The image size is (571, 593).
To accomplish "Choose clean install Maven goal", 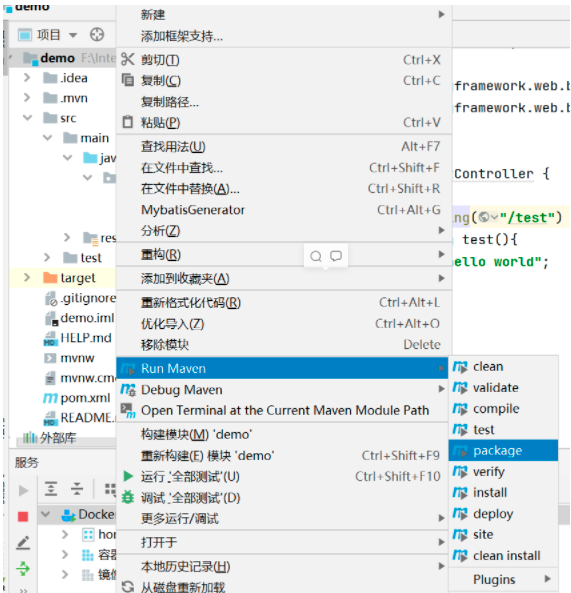I will click(503, 556).
